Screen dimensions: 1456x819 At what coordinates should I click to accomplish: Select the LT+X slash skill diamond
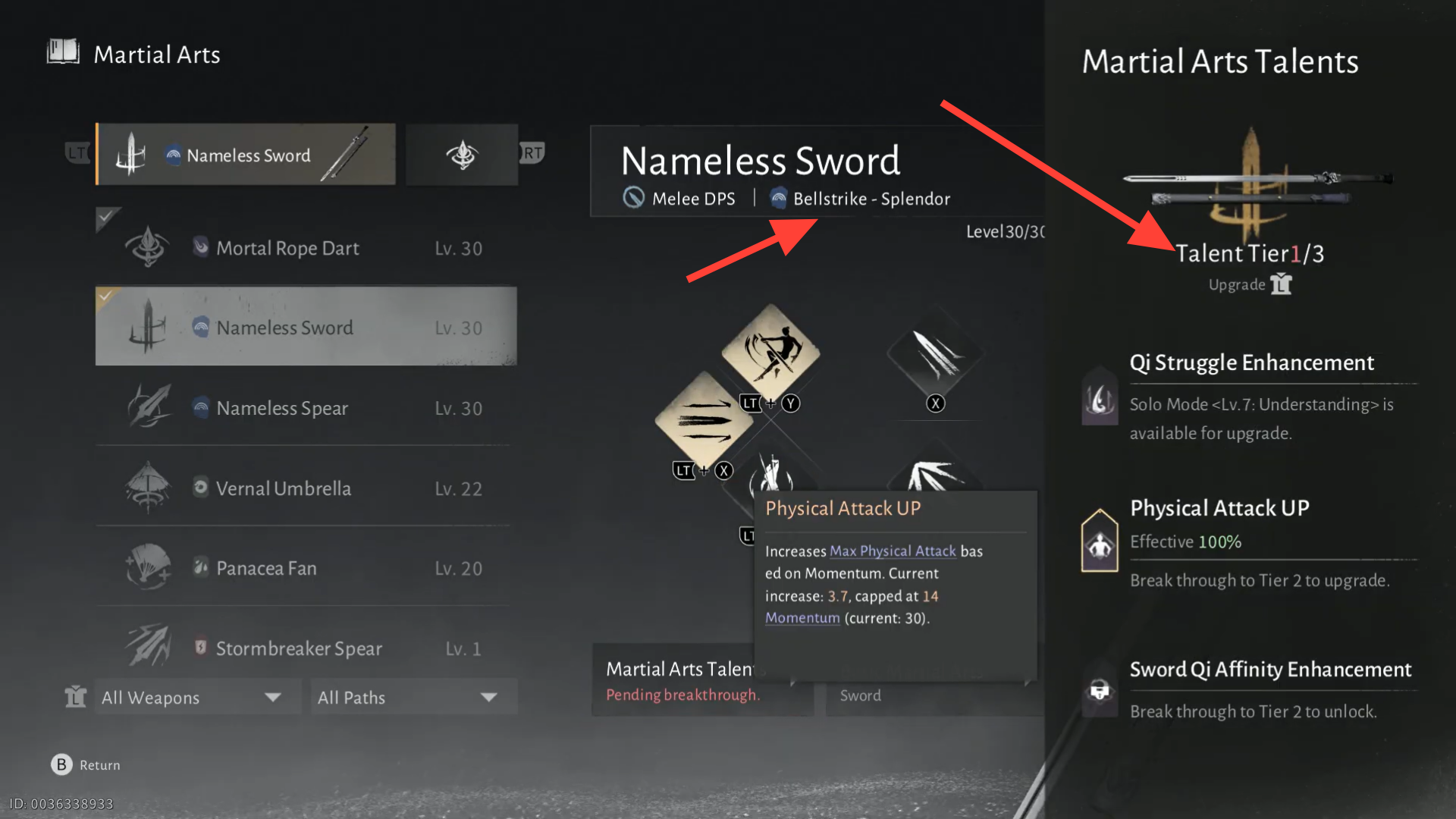(704, 421)
